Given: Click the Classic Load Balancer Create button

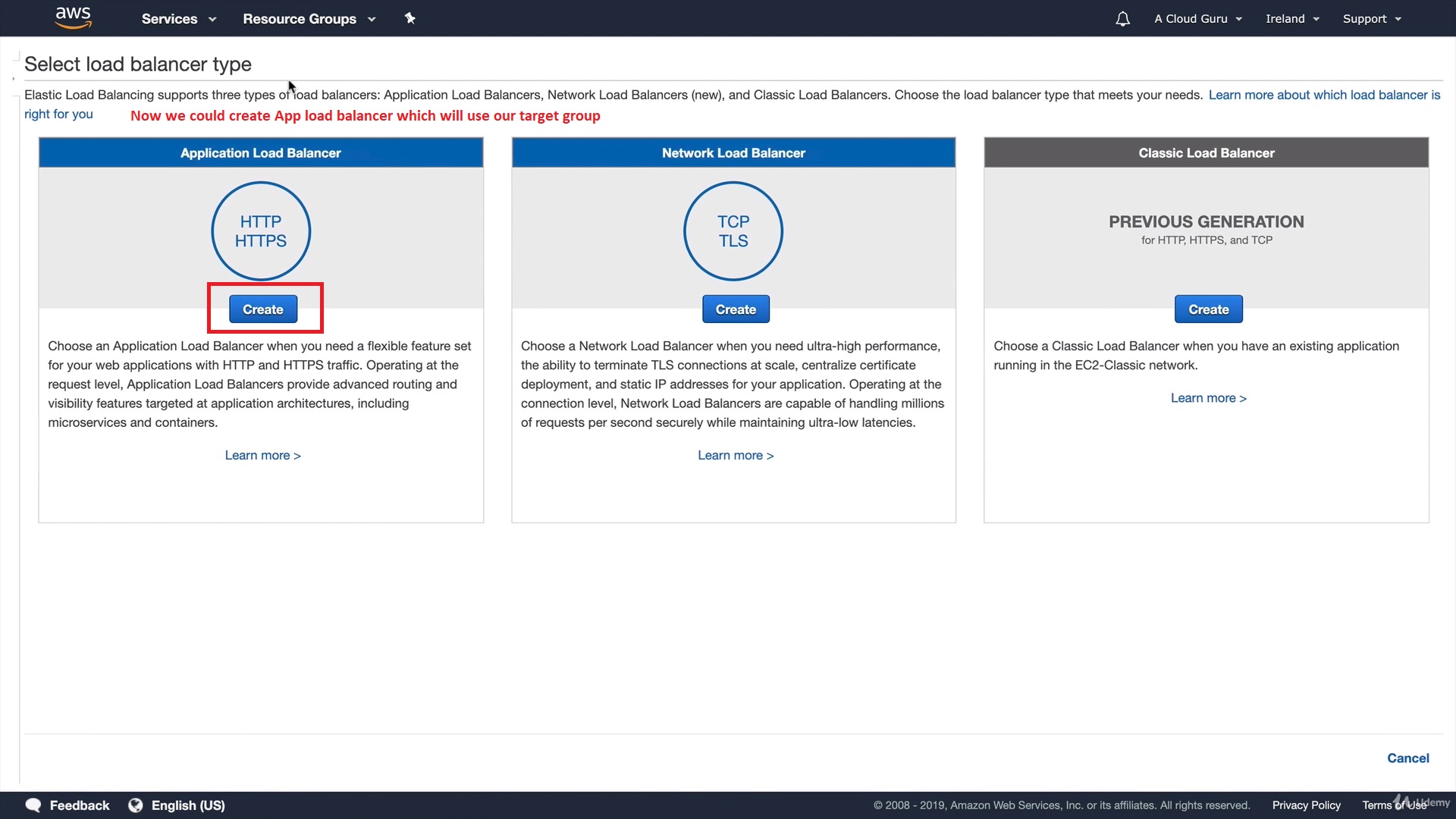Looking at the screenshot, I should coord(1208,309).
